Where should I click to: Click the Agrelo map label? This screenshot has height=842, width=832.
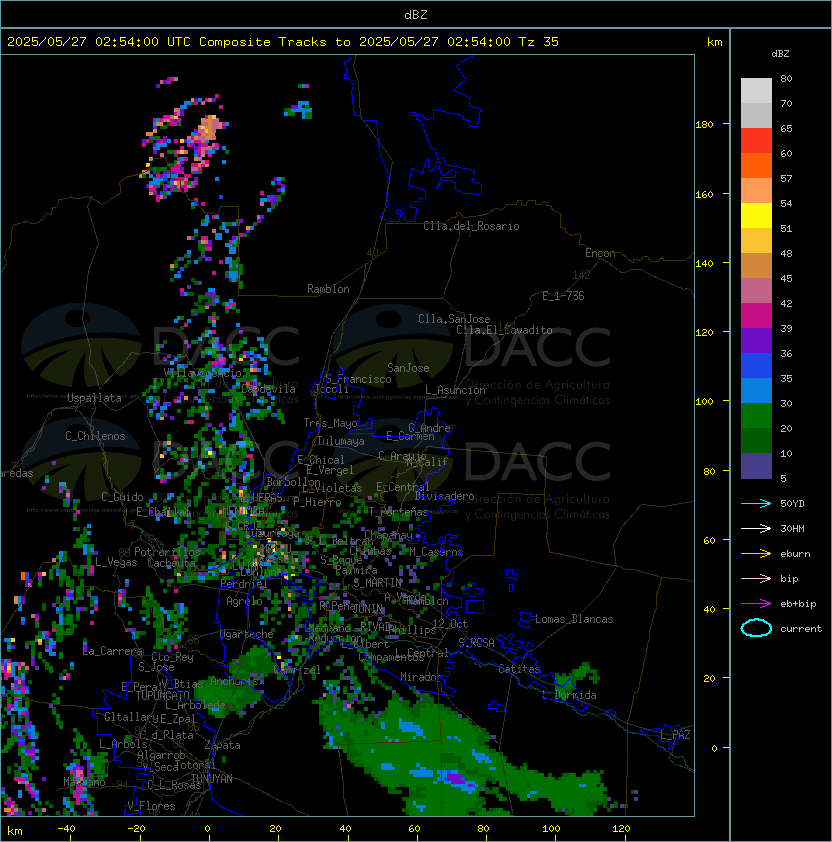coord(244,601)
